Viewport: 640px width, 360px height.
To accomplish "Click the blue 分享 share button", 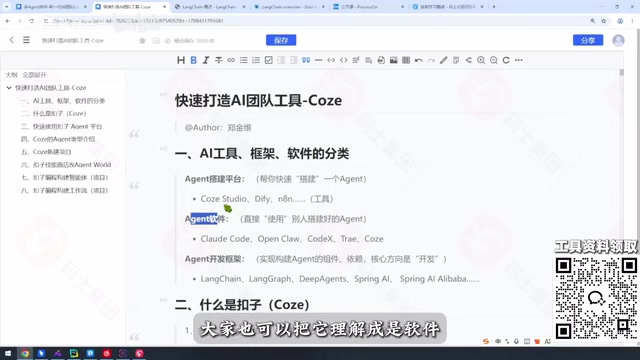I will (x=588, y=40).
